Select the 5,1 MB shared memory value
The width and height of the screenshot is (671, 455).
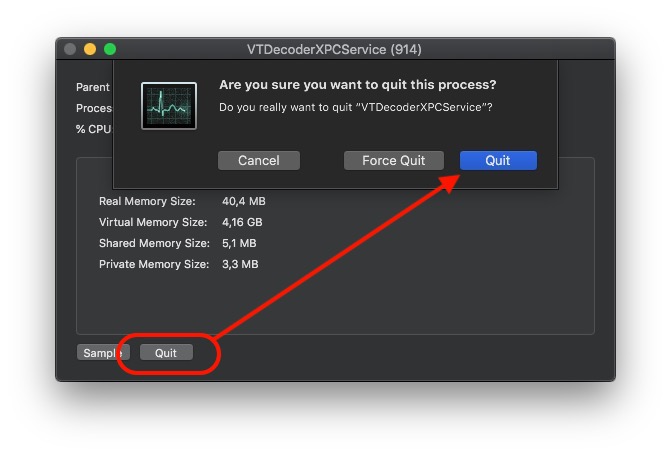coord(239,243)
